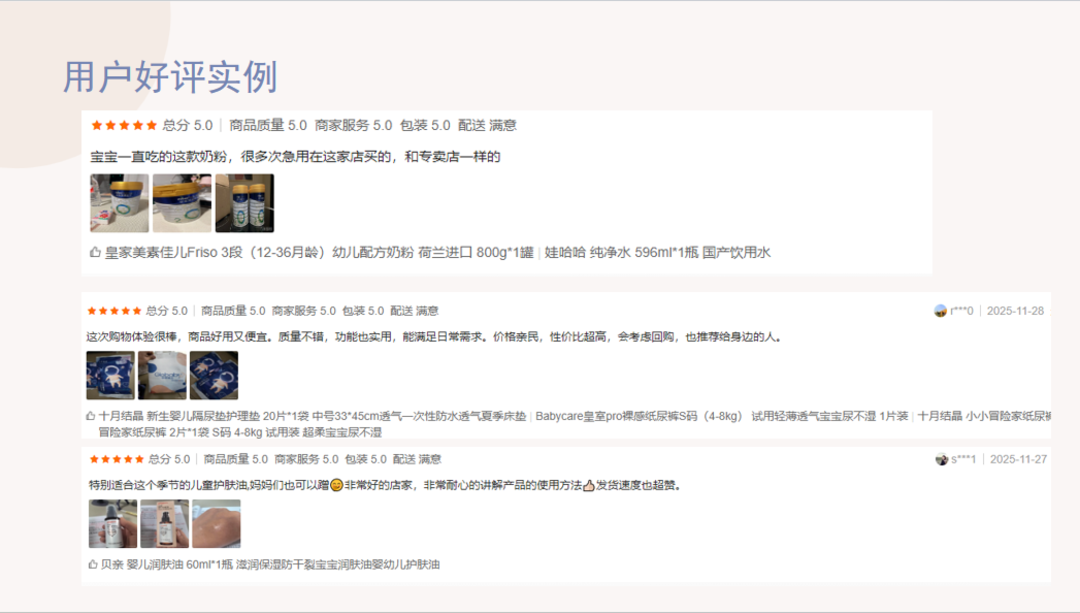The width and height of the screenshot is (1080, 613).
Task: Click the avatar of user s***1
Action: [941, 459]
